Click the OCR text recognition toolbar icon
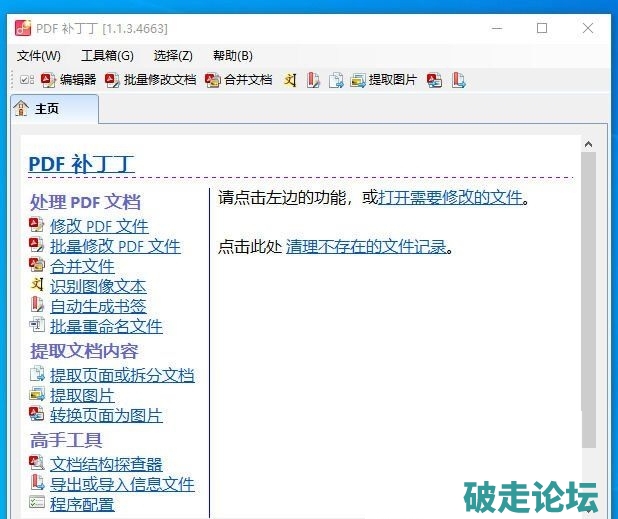 coord(290,80)
